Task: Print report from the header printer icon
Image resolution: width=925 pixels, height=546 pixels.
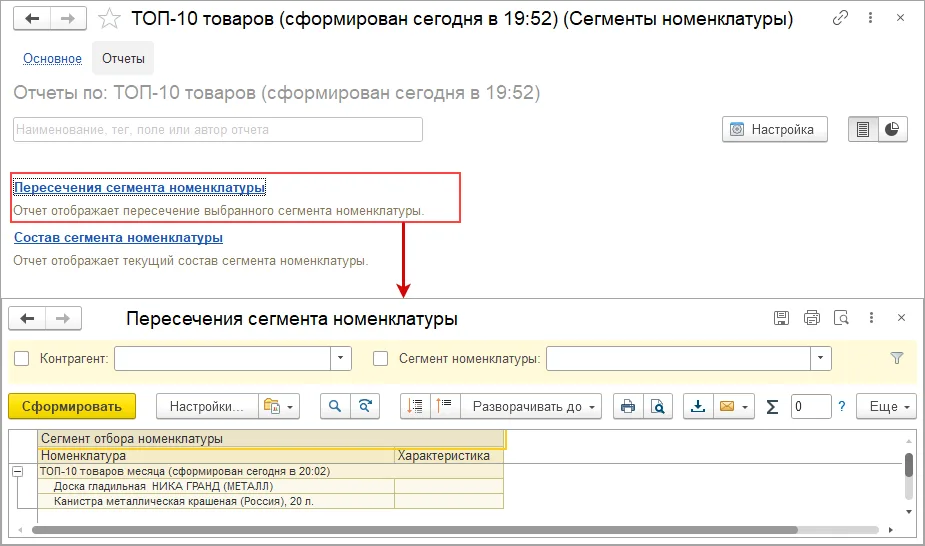Action: click(x=812, y=318)
